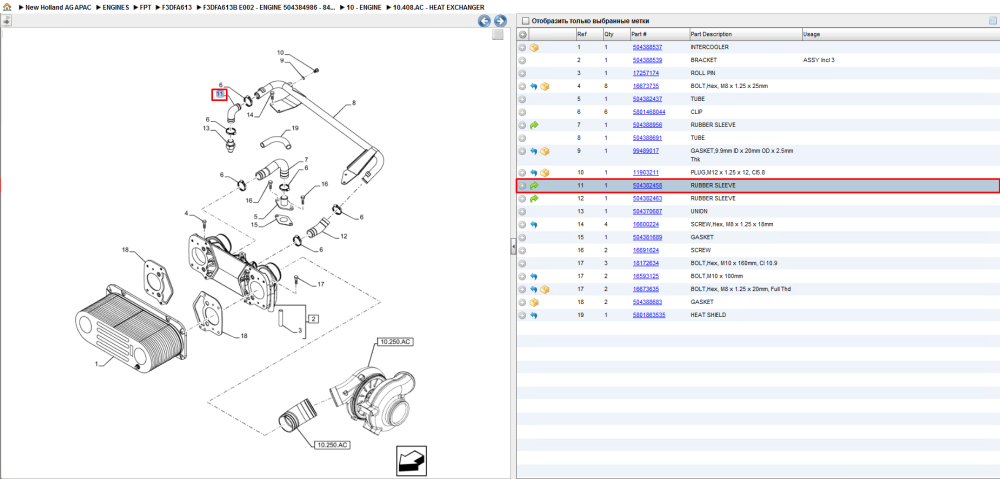Click the previous page blue arrow button
The width and height of the screenshot is (1000, 479).
click(485, 21)
